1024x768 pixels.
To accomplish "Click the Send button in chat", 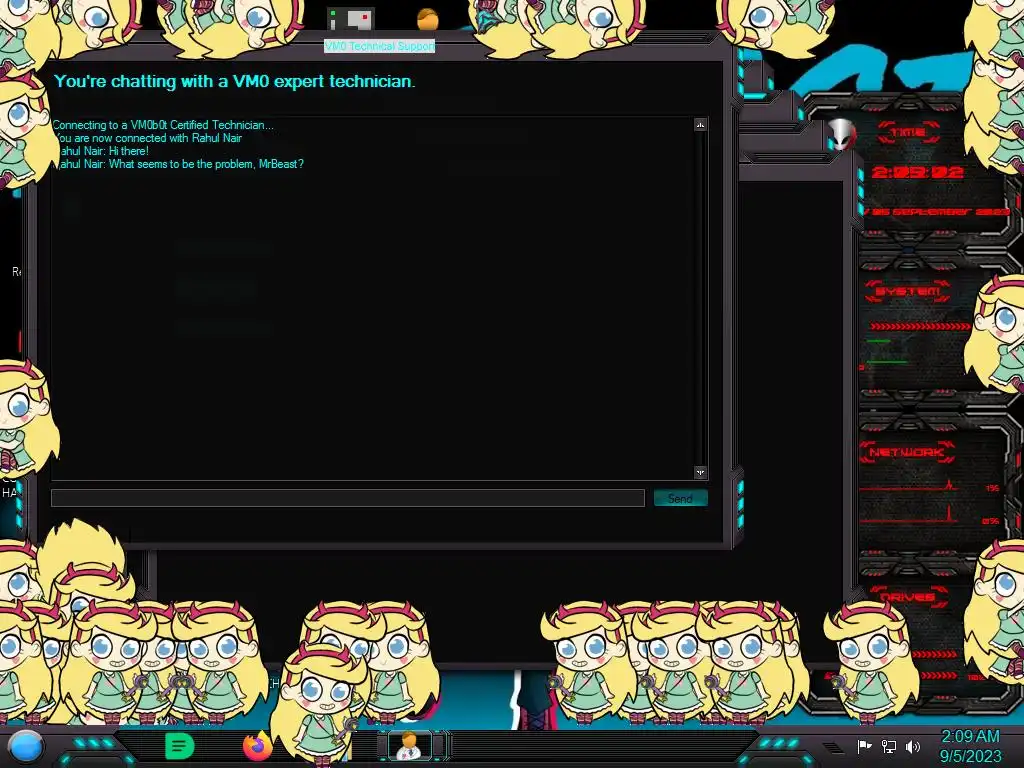I will point(680,498).
